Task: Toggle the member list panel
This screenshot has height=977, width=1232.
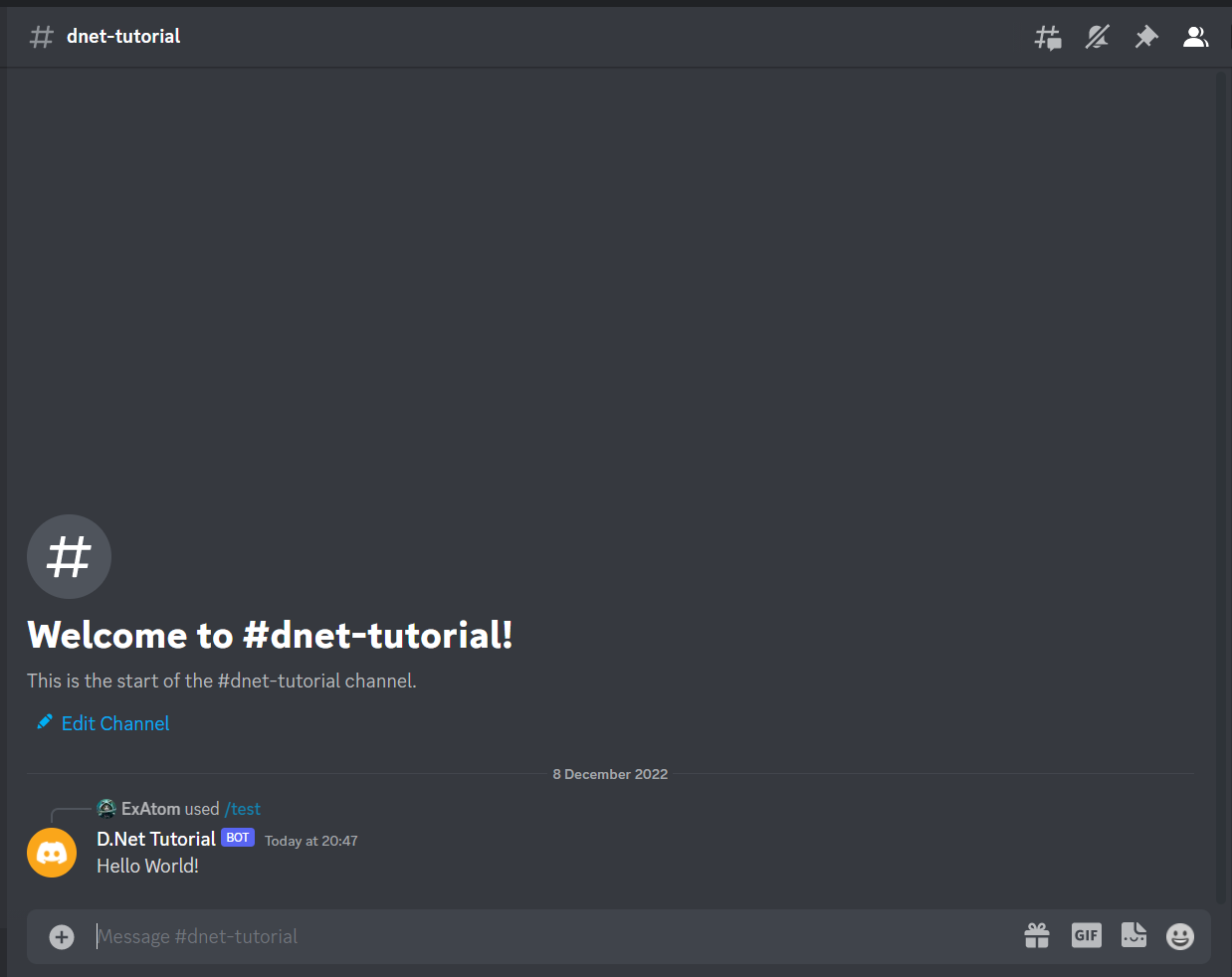Action: click(x=1195, y=38)
